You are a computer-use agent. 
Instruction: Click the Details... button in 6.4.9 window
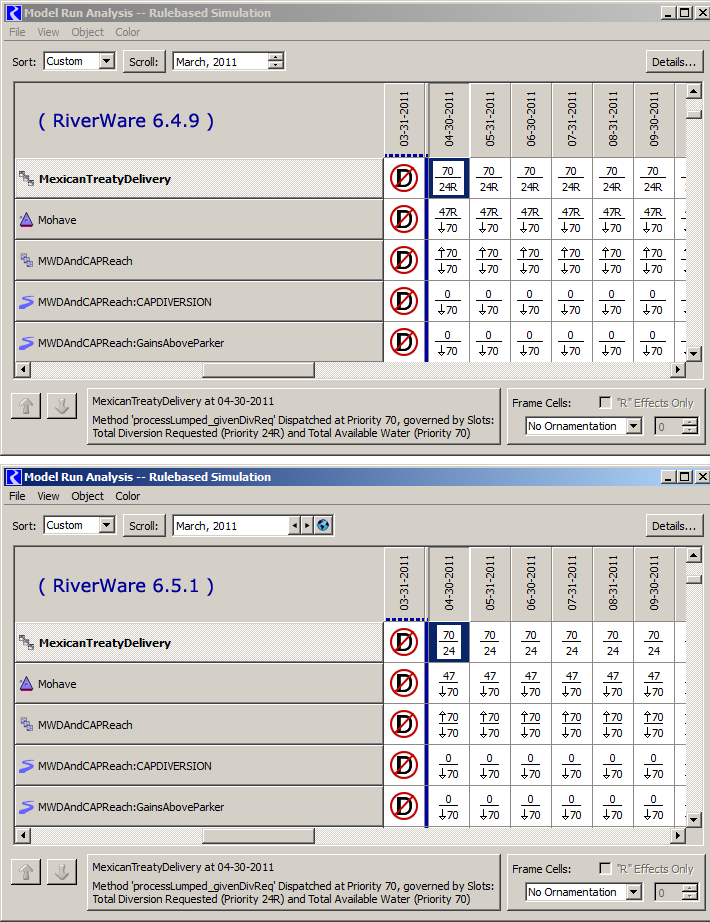(674, 62)
